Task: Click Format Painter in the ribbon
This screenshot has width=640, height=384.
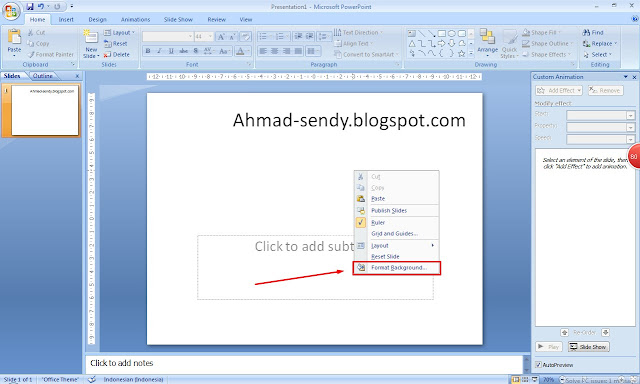Action: pyautogui.click(x=51, y=54)
